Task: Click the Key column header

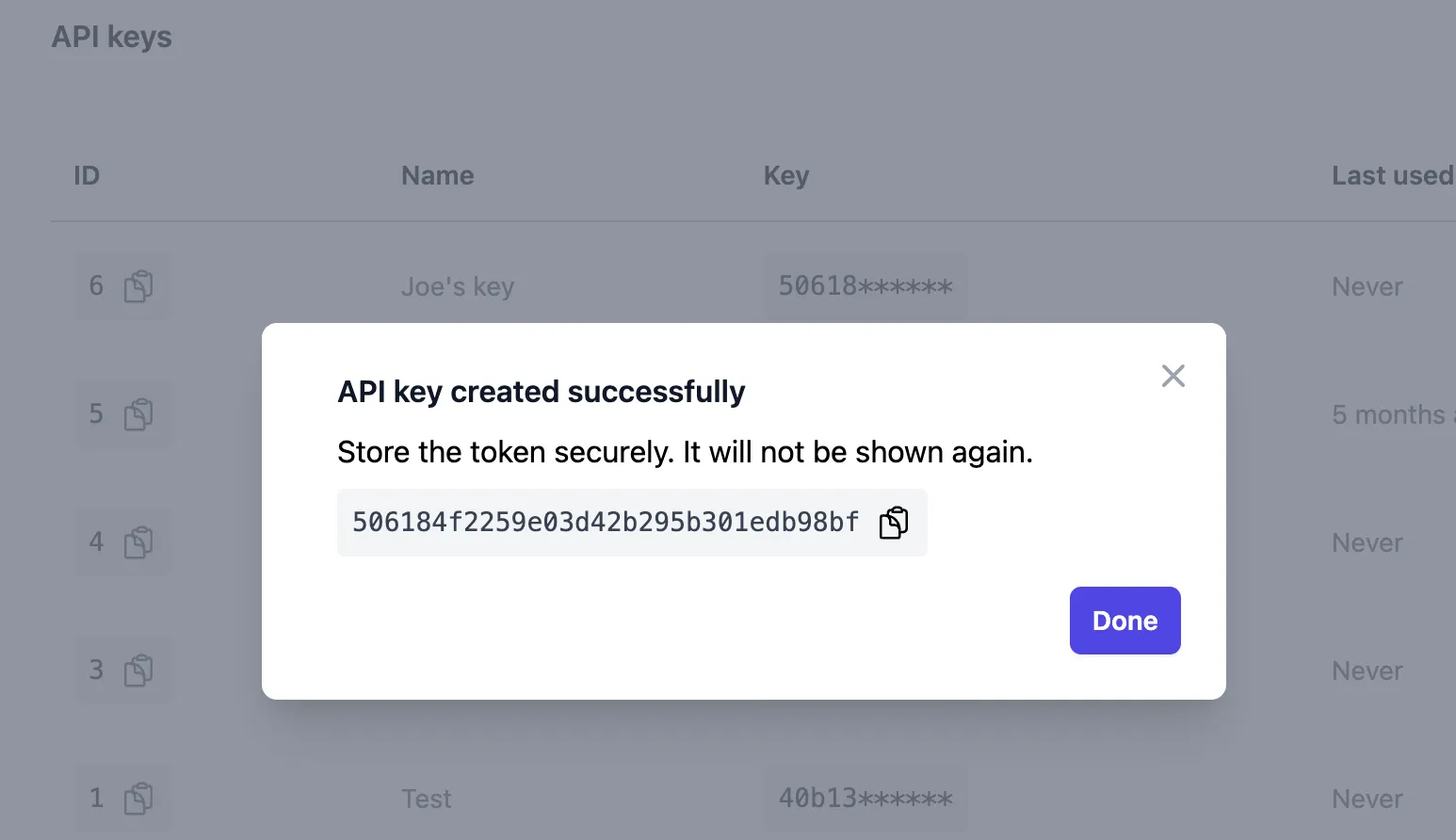Action: 786,175
